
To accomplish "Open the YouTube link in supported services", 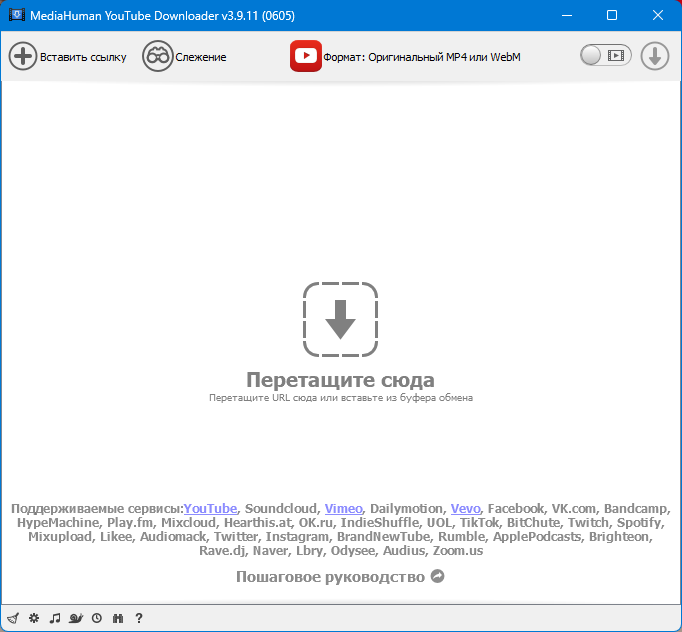I will point(211,508).
